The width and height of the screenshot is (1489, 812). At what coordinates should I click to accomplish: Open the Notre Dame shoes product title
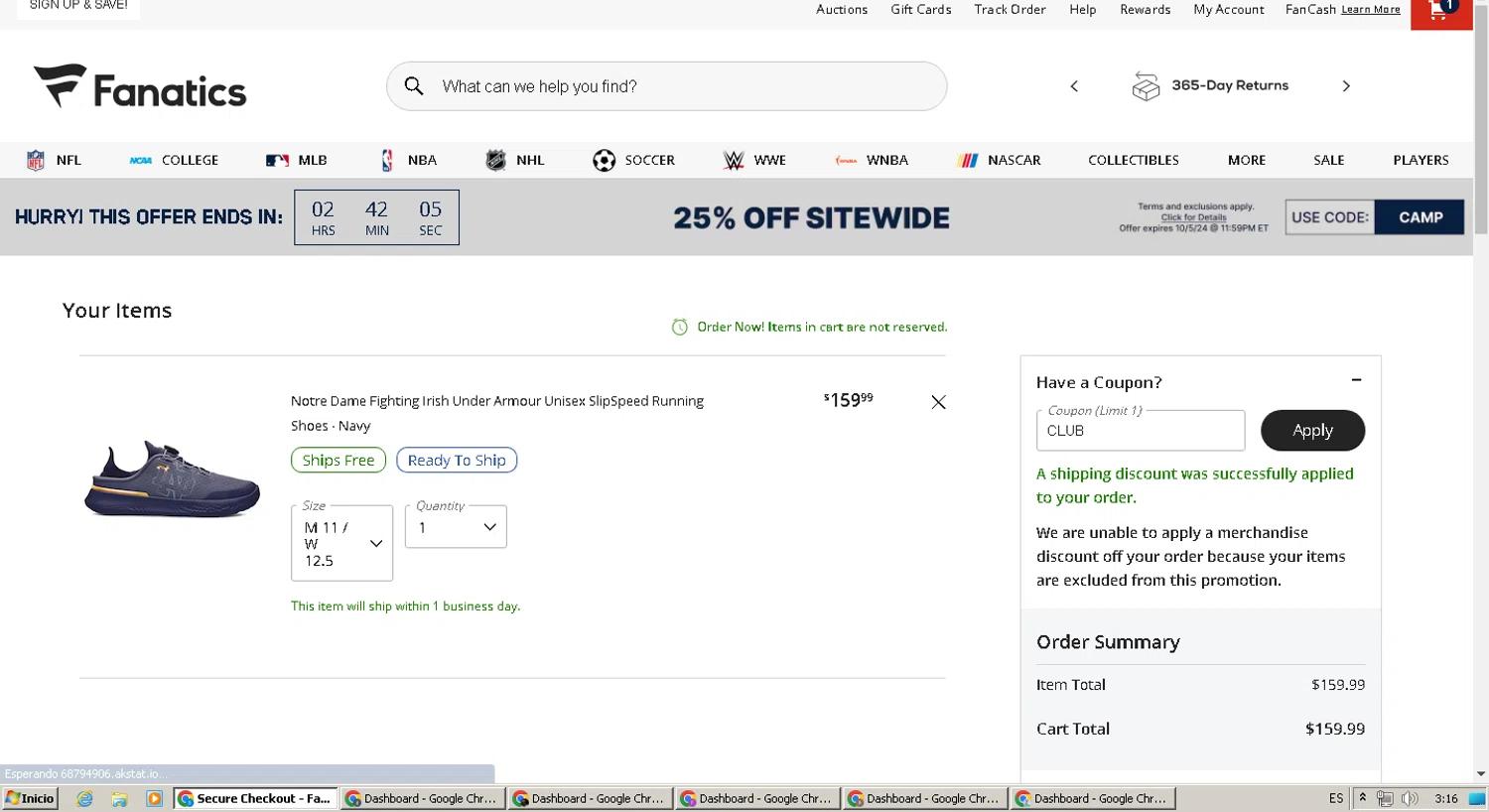click(497, 413)
